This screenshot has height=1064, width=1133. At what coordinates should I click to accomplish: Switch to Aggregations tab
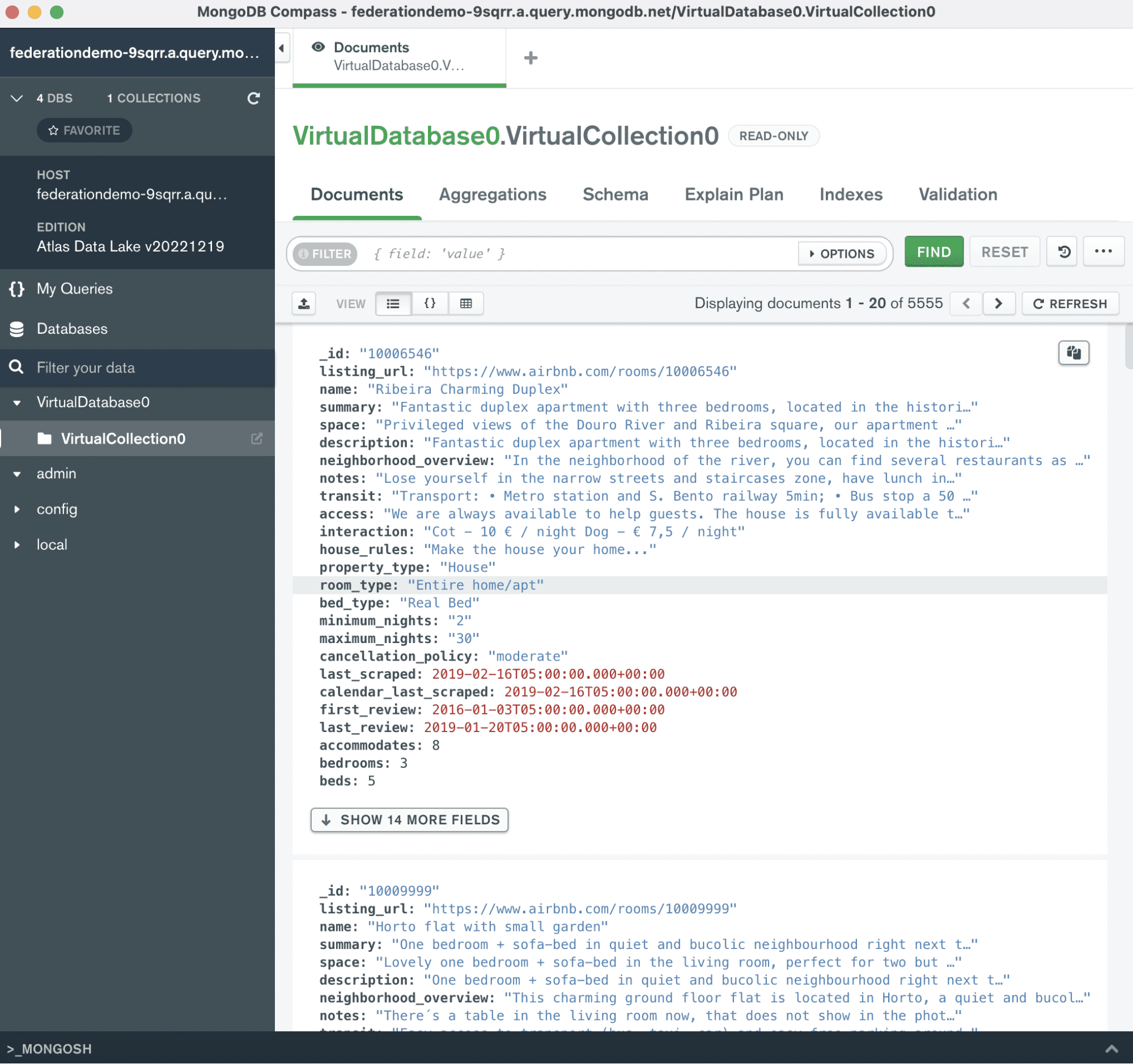pos(493,195)
